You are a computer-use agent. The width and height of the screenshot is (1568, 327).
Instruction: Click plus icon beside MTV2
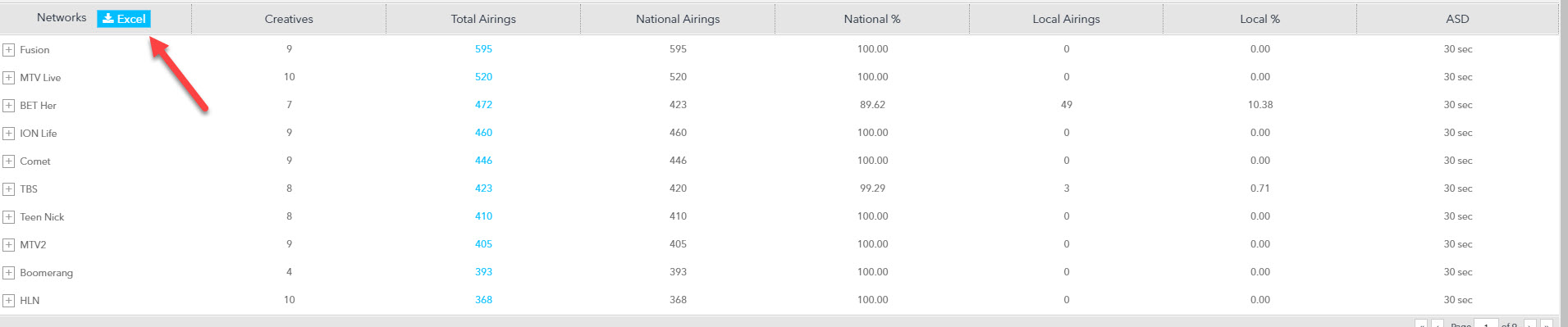(8, 245)
